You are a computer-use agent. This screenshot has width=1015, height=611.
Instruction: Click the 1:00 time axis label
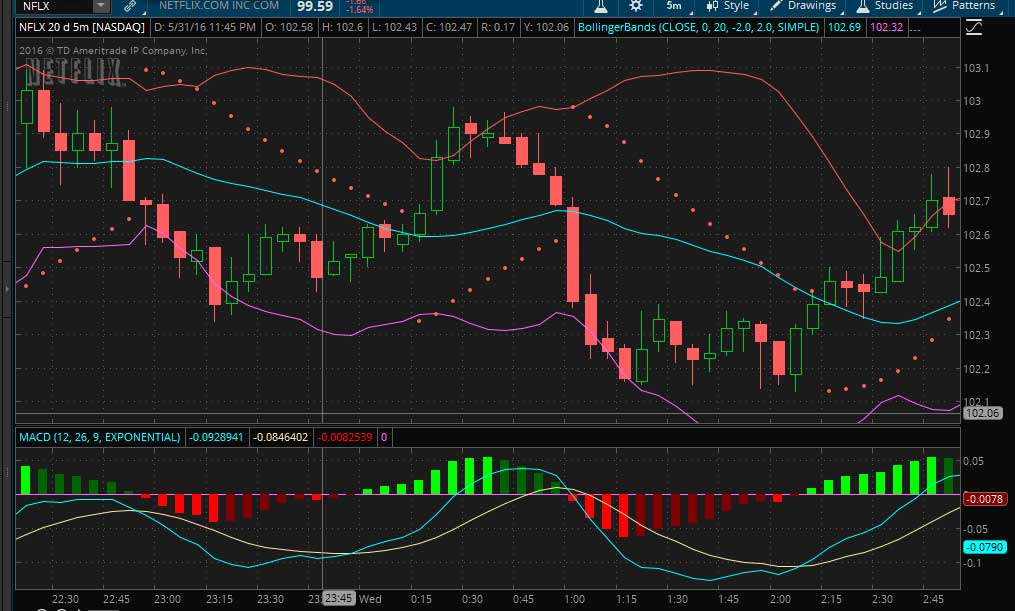[x=574, y=599]
